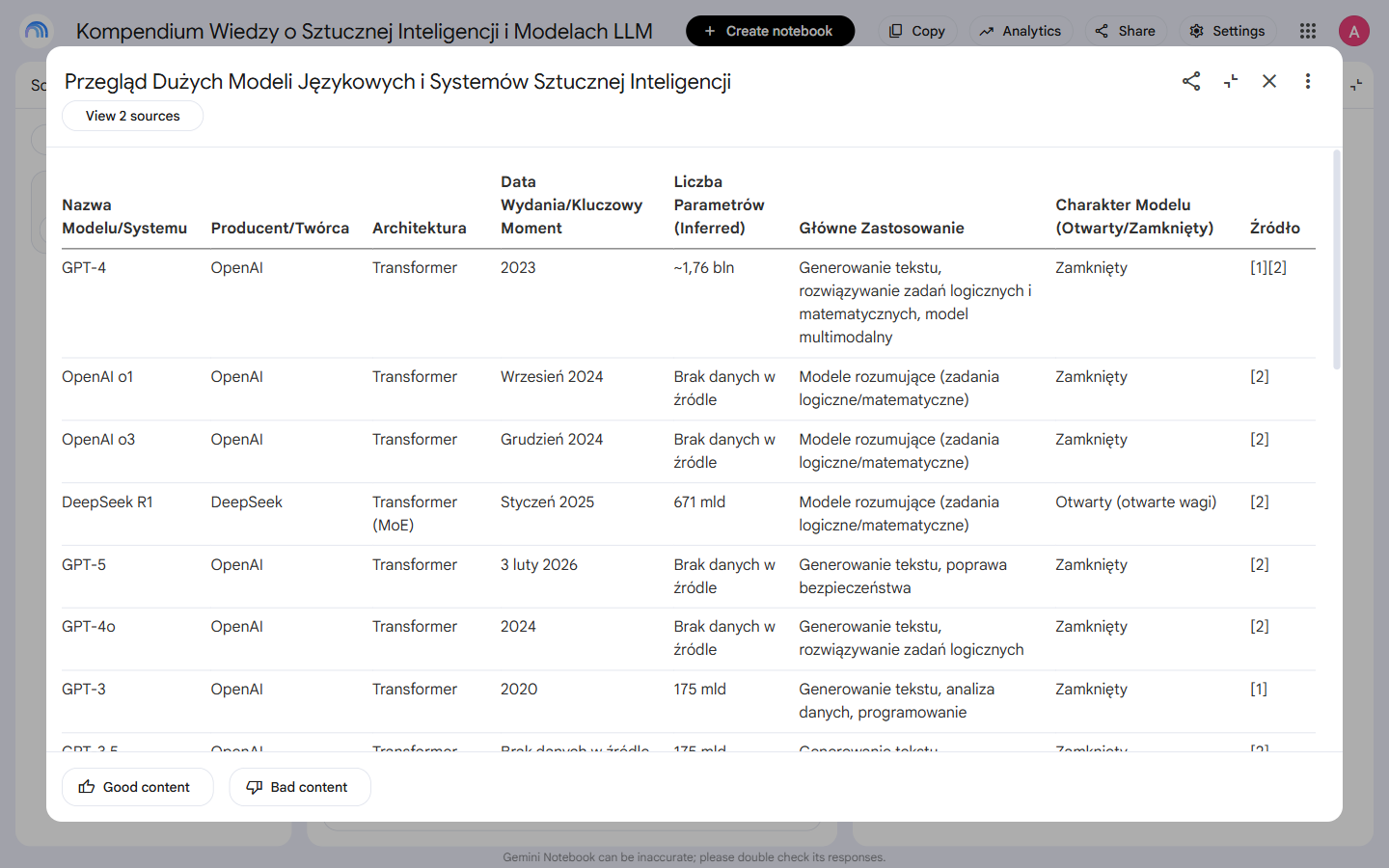Collapse the table dialog using the minimize arrows icon
Screen dimensions: 1389x868
[x=1231, y=81]
